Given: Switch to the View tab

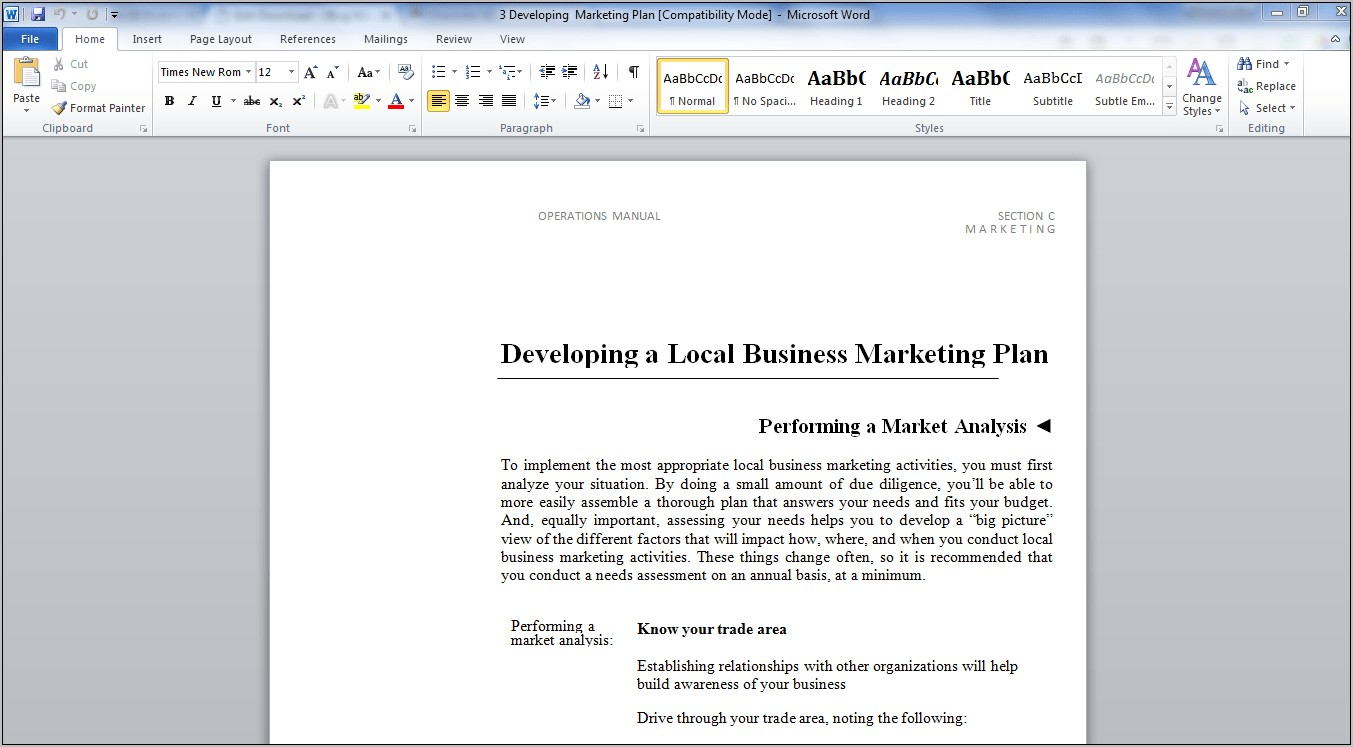Looking at the screenshot, I should pos(512,39).
